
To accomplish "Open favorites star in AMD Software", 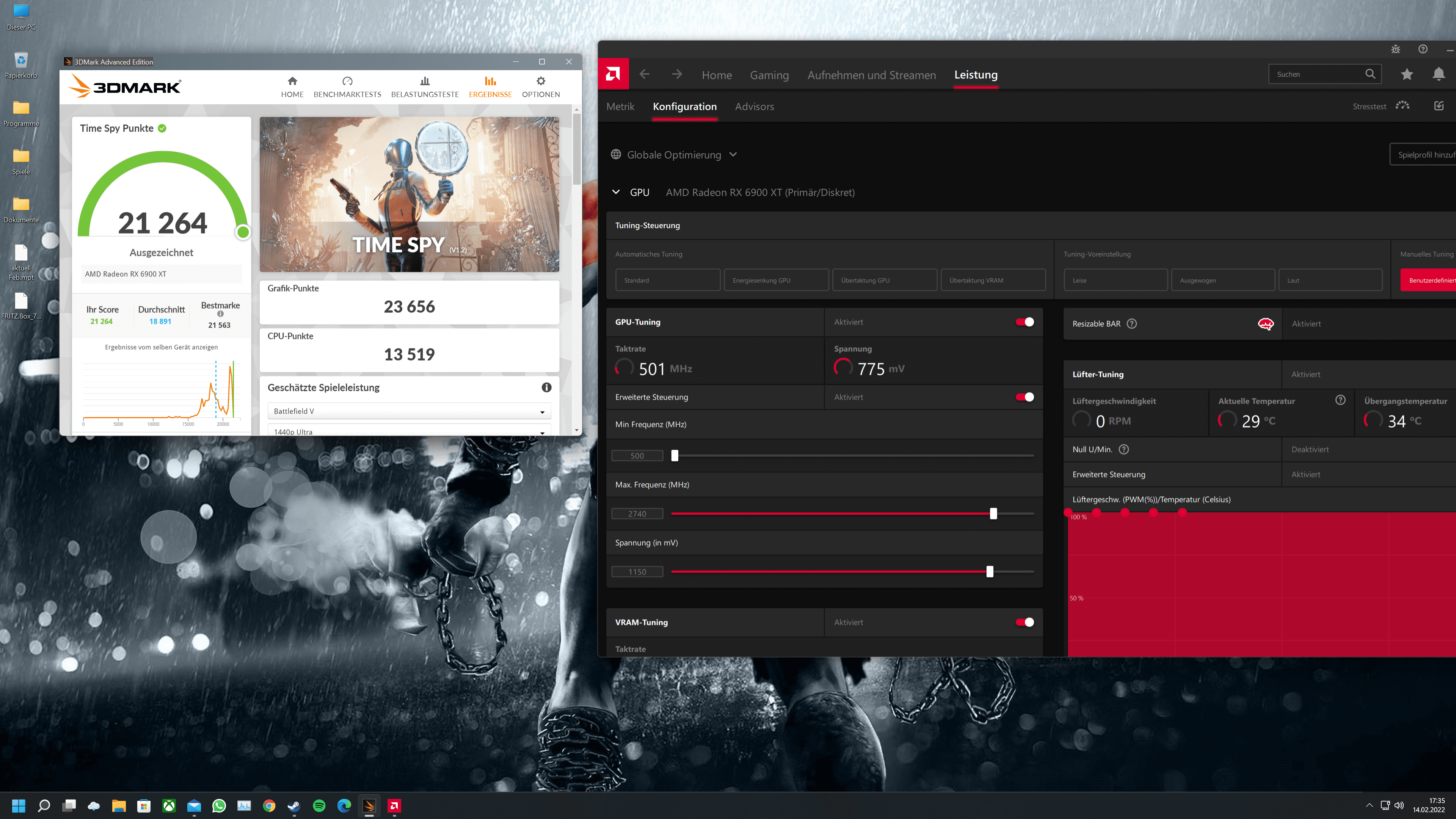I will pos(1407,74).
